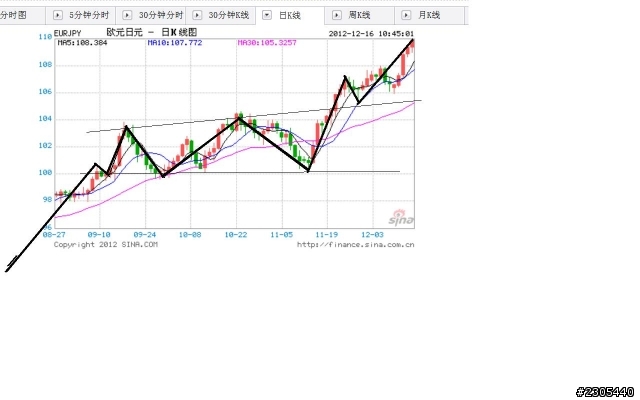
Task: Click the 11-05 date axis label
Action: [x=282, y=235]
